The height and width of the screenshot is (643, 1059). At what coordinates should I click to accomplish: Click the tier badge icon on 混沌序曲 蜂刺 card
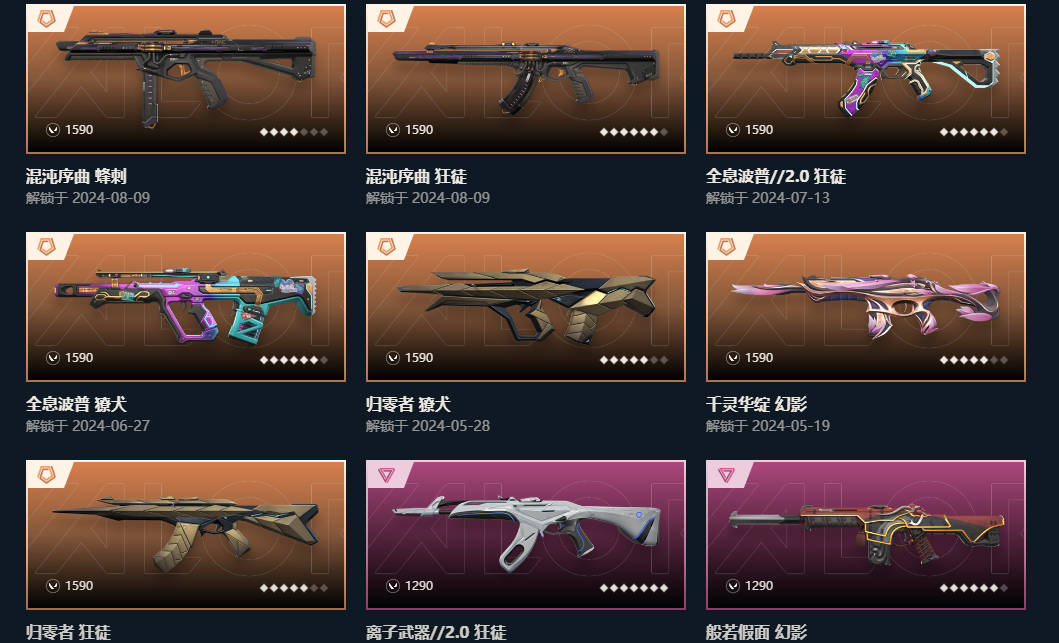(x=46, y=18)
